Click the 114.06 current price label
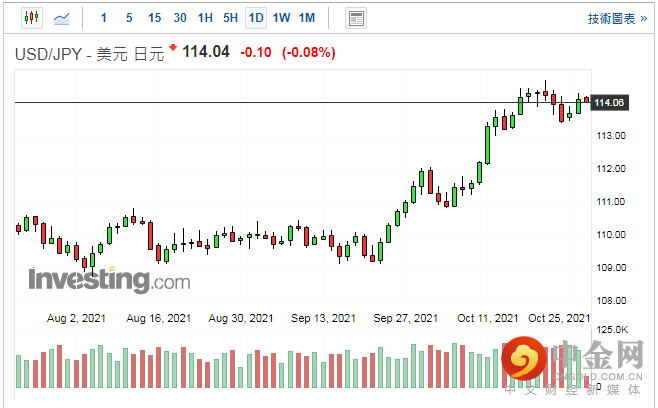Viewport: 658px width, 408px height. (x=609, y=103)
